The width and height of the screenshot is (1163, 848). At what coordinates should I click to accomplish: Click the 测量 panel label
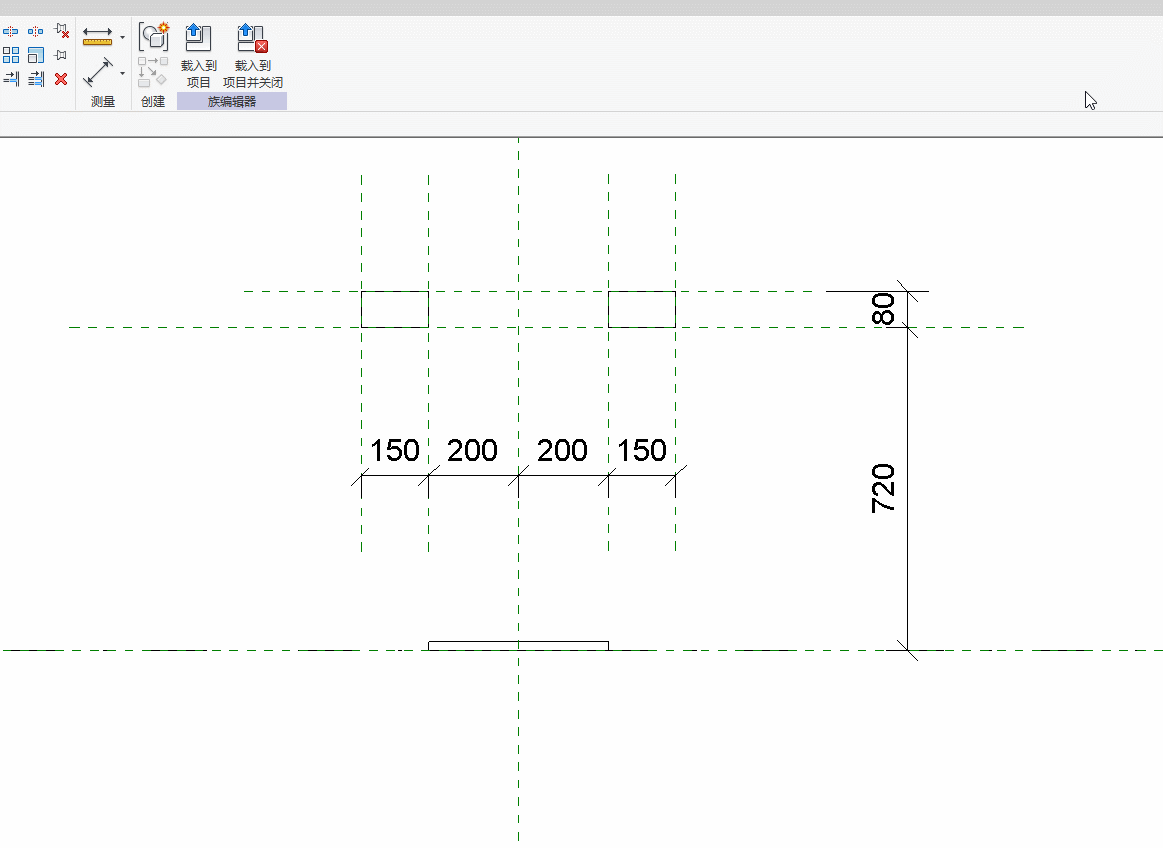(103, 102)
